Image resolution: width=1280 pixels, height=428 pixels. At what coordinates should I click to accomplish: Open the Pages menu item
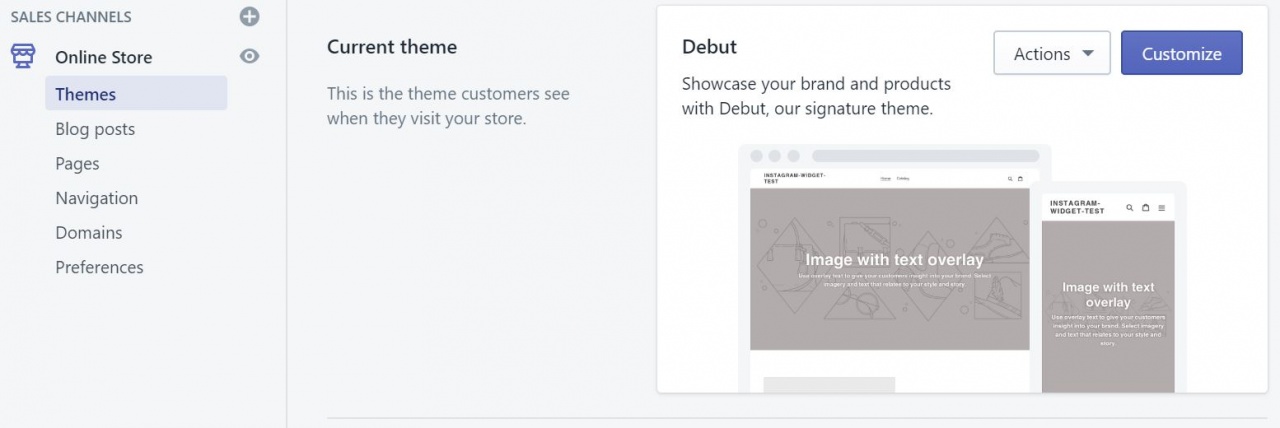tap(77, 164)
